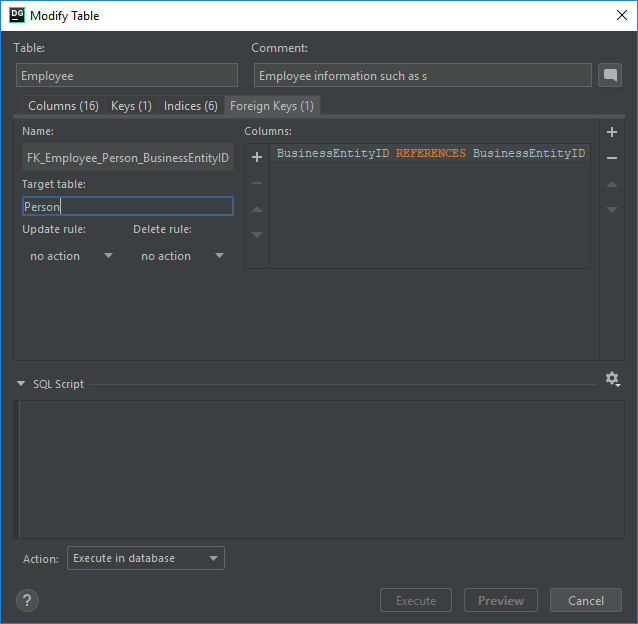Click into the Comment text field

tap(422, 76)
